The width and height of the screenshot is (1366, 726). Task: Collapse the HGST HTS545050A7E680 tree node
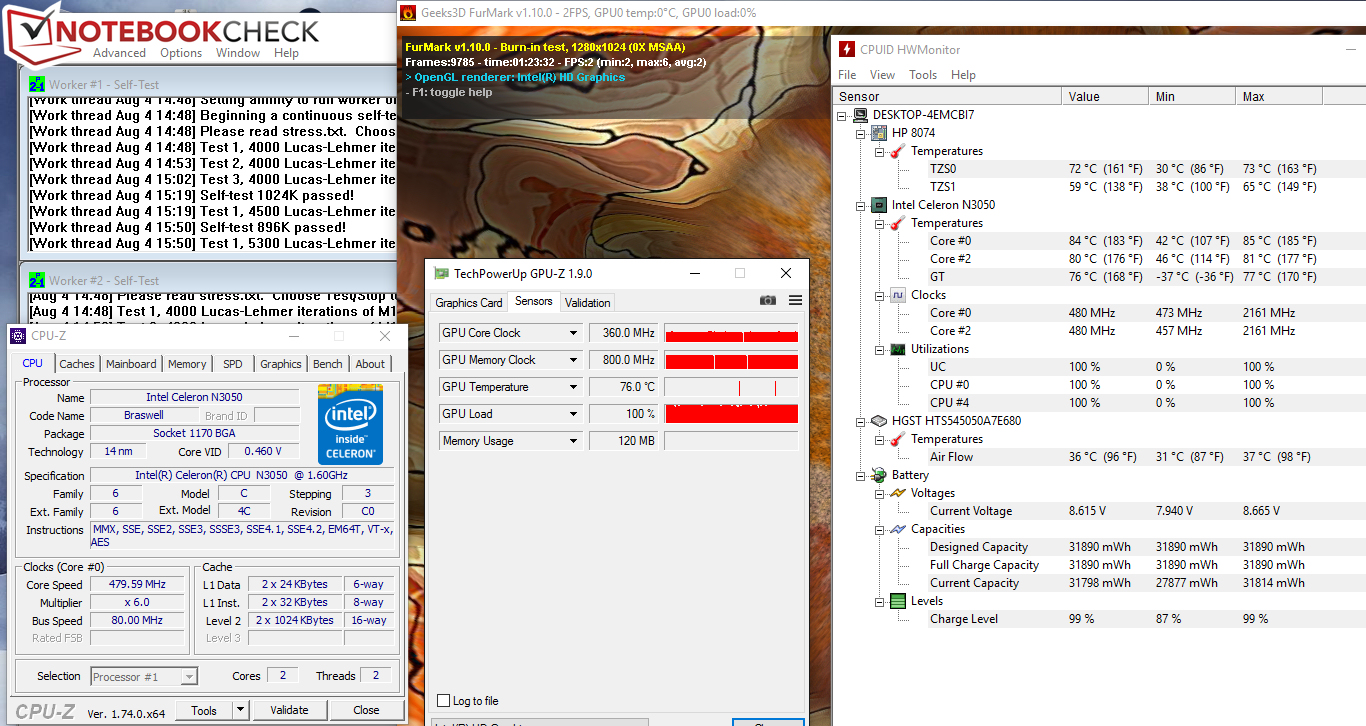[x=861, y=421]
